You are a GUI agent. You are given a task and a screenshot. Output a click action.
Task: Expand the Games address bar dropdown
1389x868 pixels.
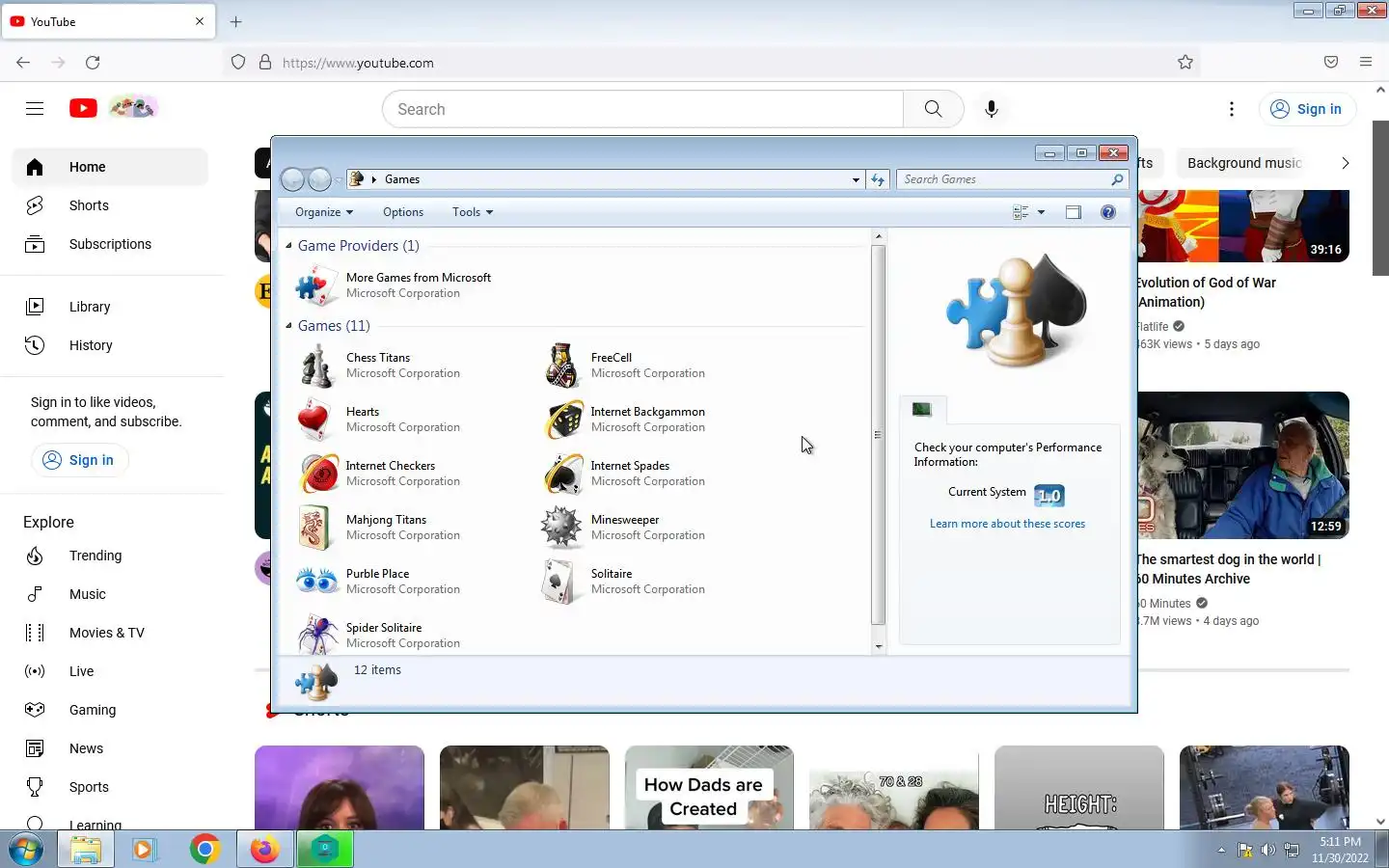856,179
